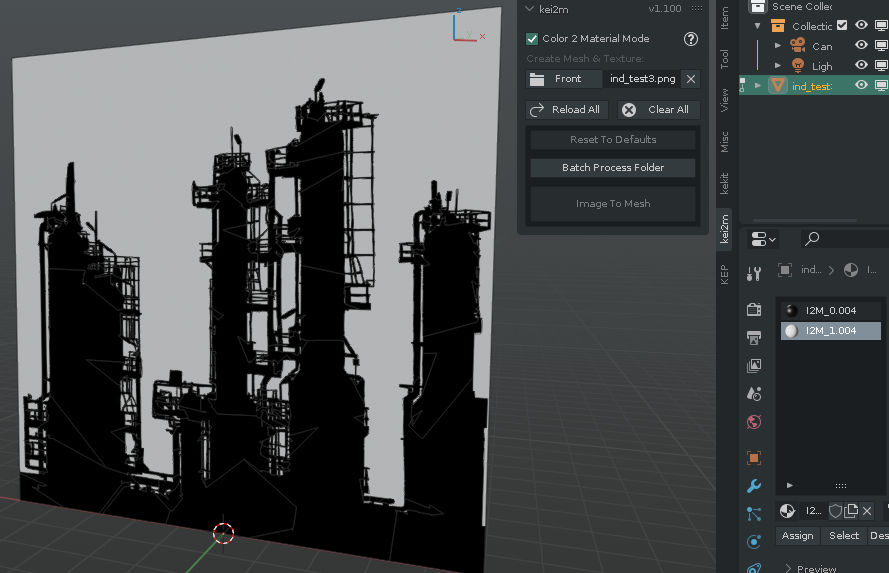Image resolution: width=889 pixels, height=573 pixels.
Task: Click the help question mark icon
Action: pos(690,39)
